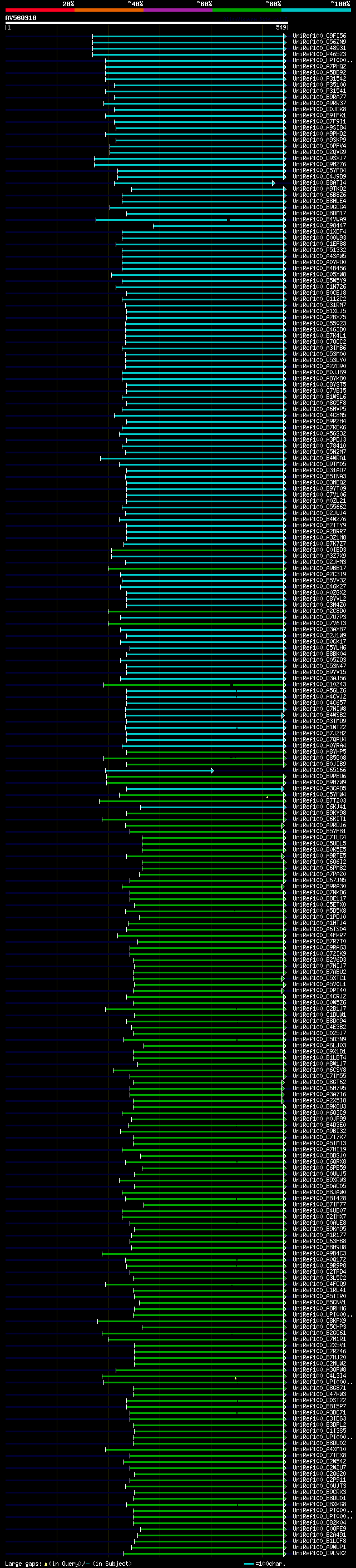Click hit label UniRef100_C6KJ41
Screen dimensions: 356x1568
(x=319, y=807)
